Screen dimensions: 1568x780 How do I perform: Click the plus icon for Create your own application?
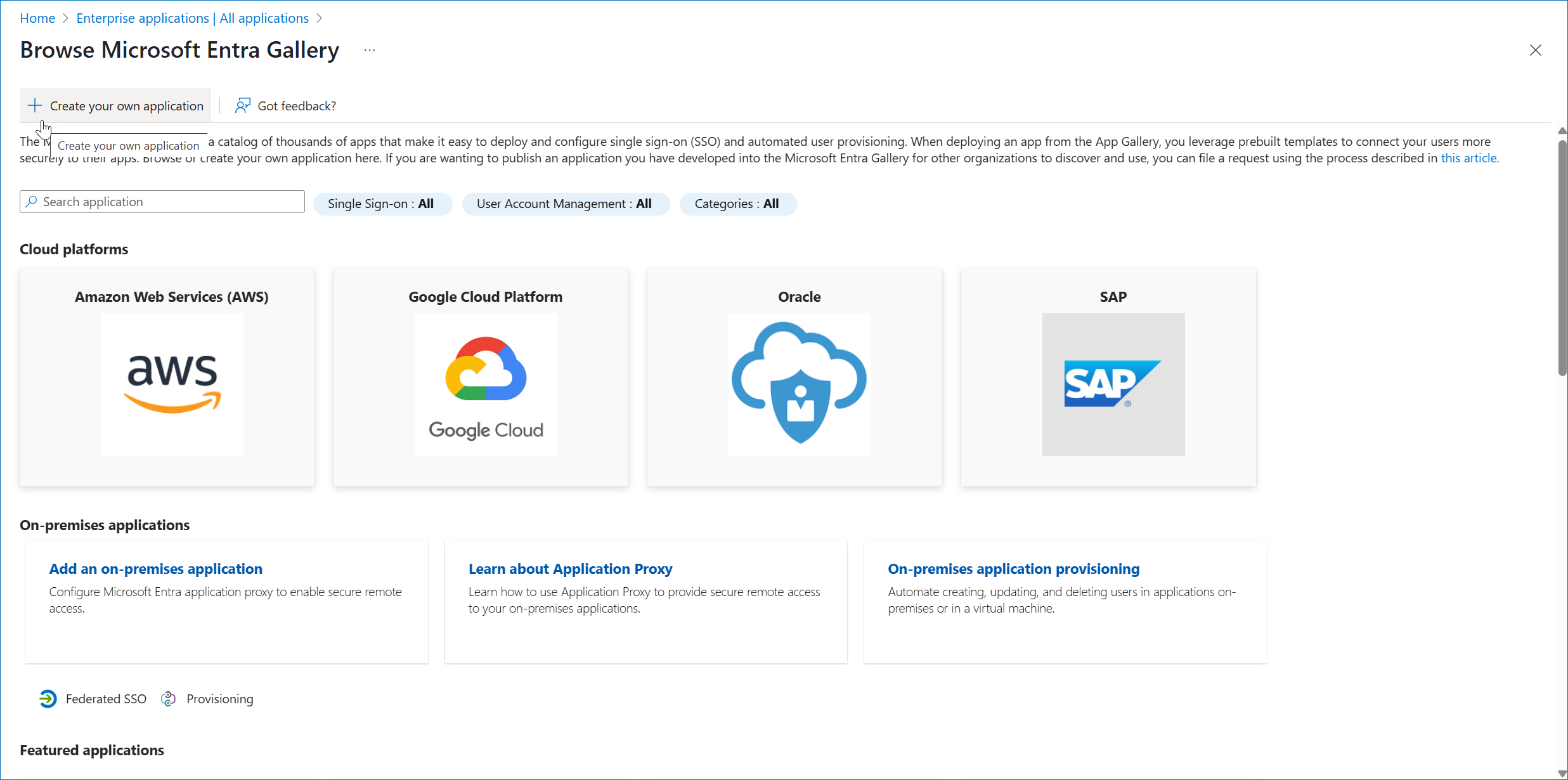[35, 105]
